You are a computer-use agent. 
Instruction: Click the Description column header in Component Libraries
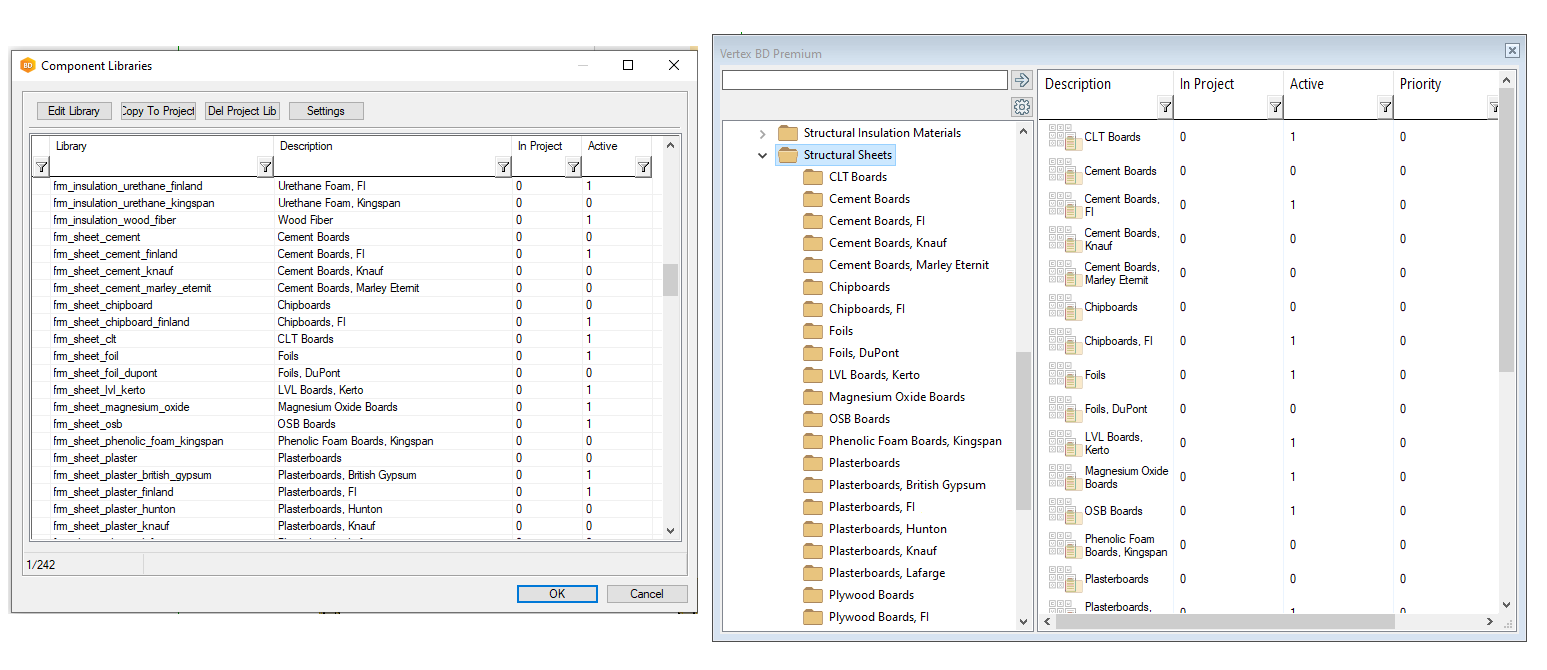(x=394, y=146)
